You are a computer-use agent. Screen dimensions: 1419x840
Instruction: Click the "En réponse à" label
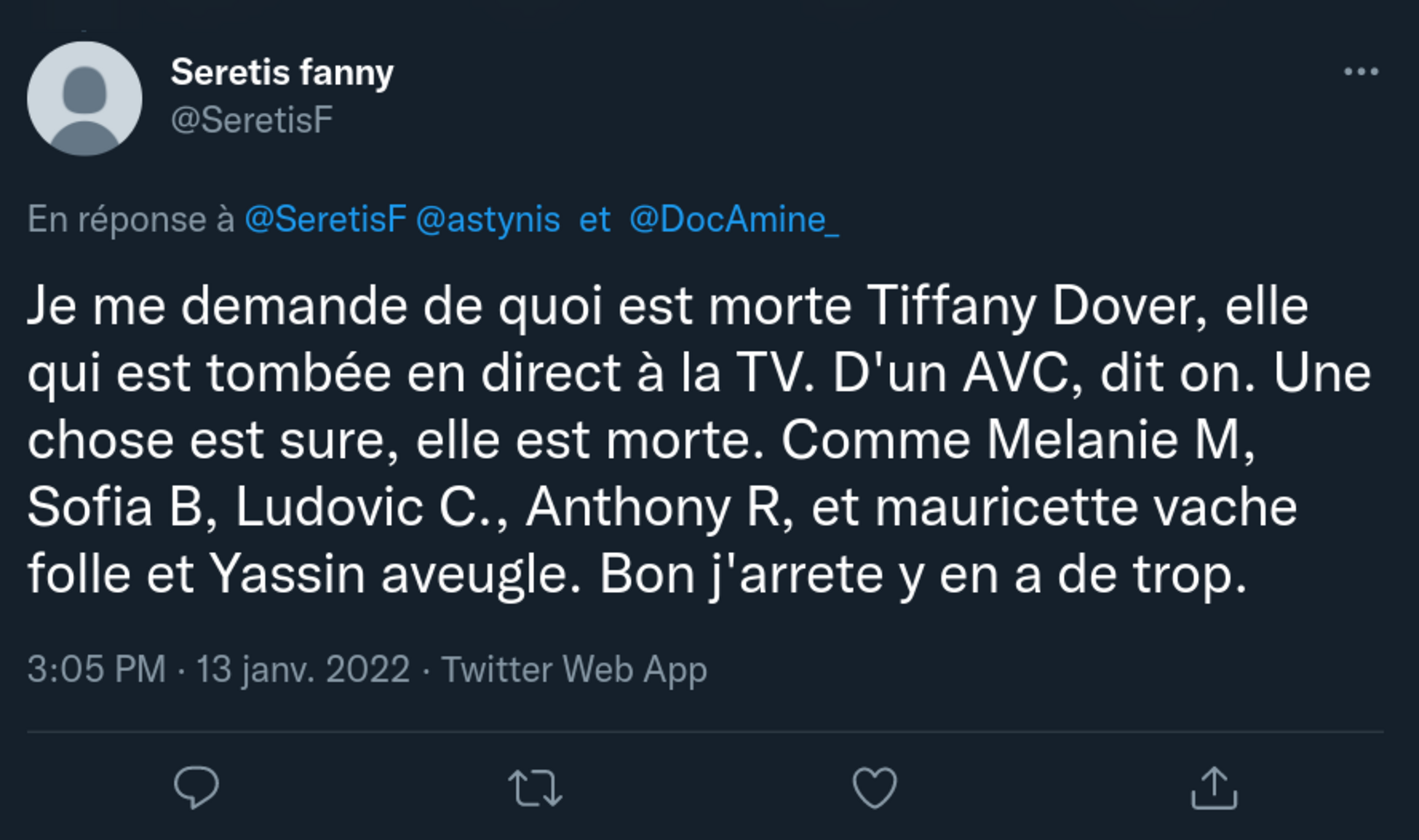tap(131, 219)
